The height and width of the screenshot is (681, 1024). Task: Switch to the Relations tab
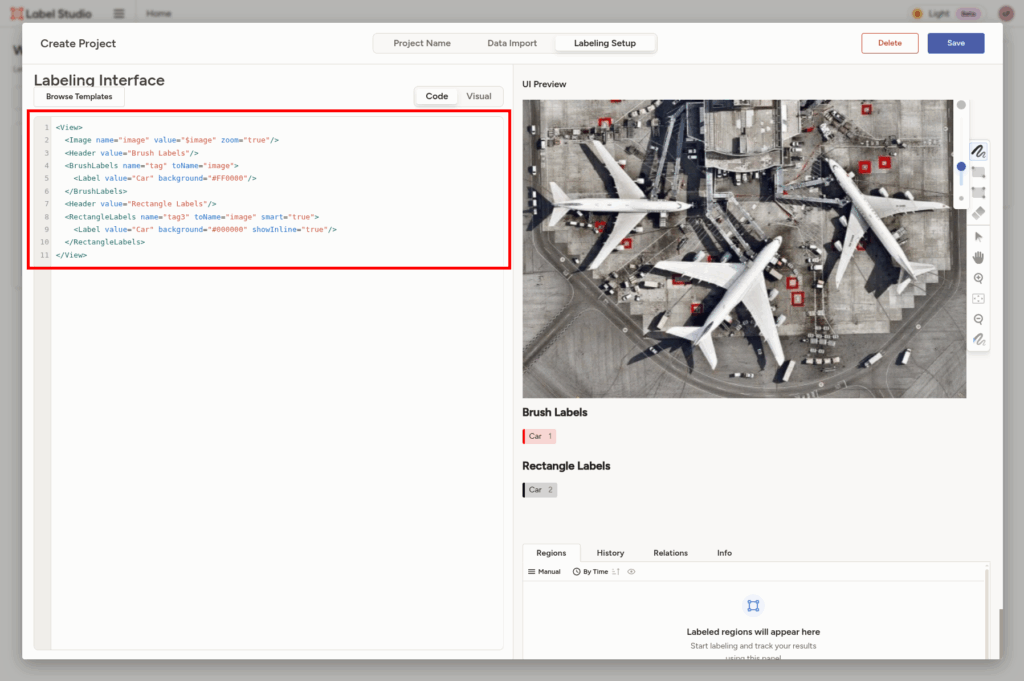[671, 553]
